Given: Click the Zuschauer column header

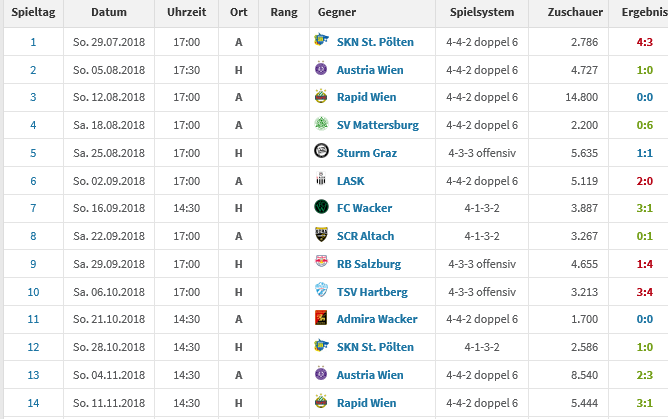Looking at the screenshot, I should tap(575, 12).
